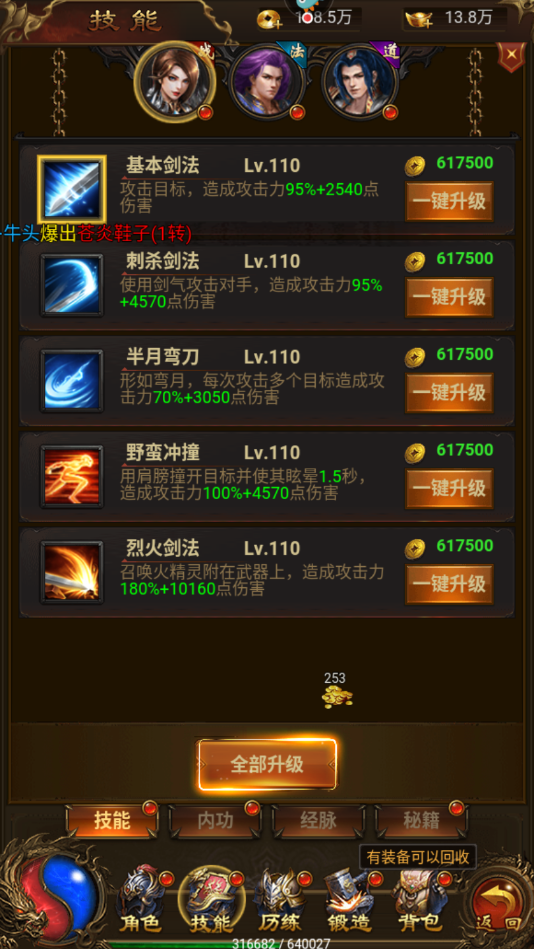Select the 半月弯刀 skill icon
Viewport: 534px width, 949px height.
[x=72, y=381]
